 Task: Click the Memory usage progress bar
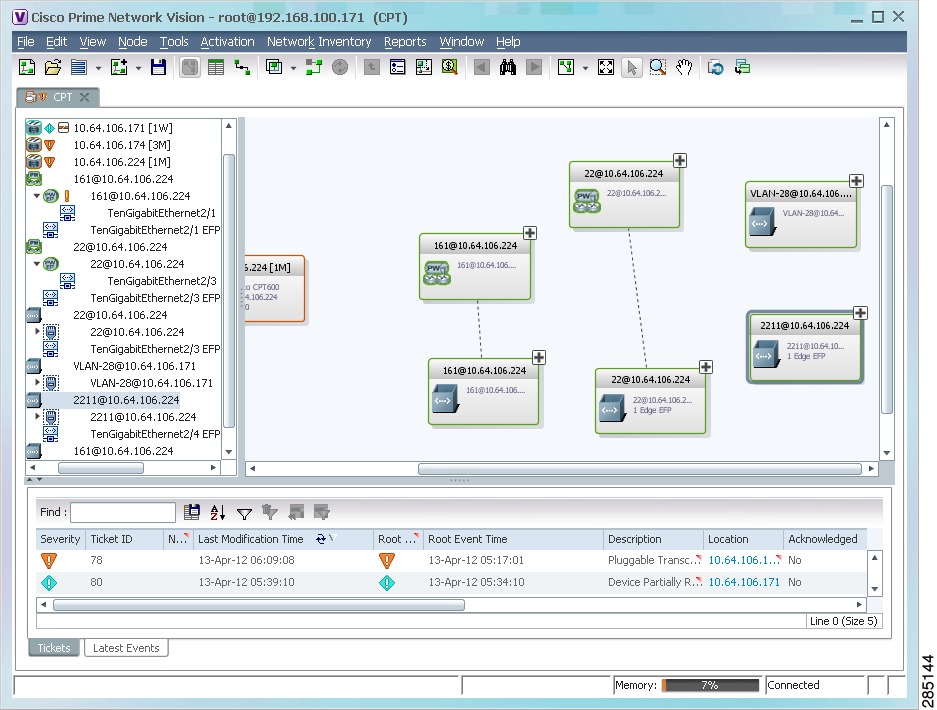coord(711,685)
